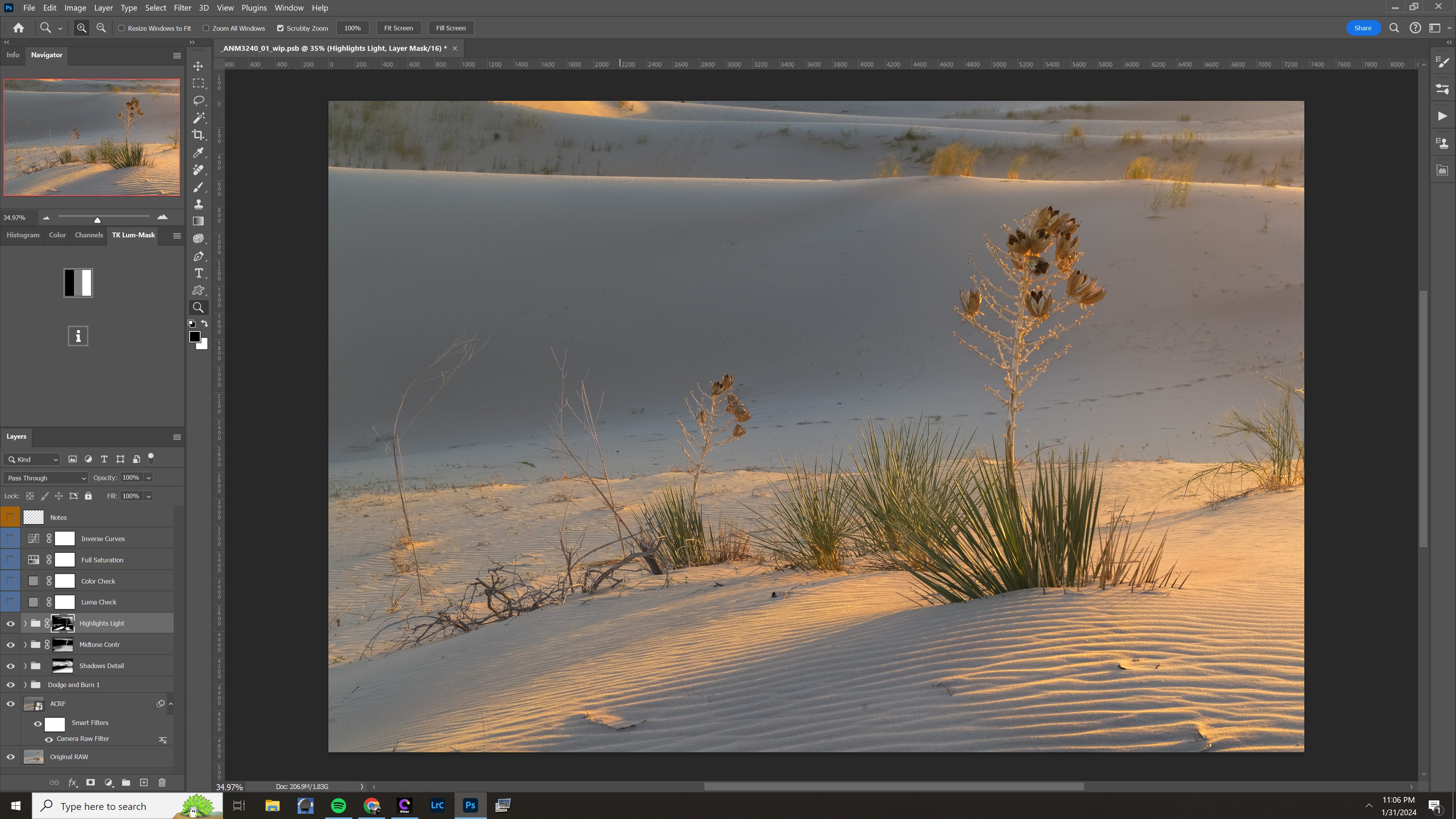Select the Pen tool
The height and width of the screenshot is (819, 1456).
(x=198, y=256)
